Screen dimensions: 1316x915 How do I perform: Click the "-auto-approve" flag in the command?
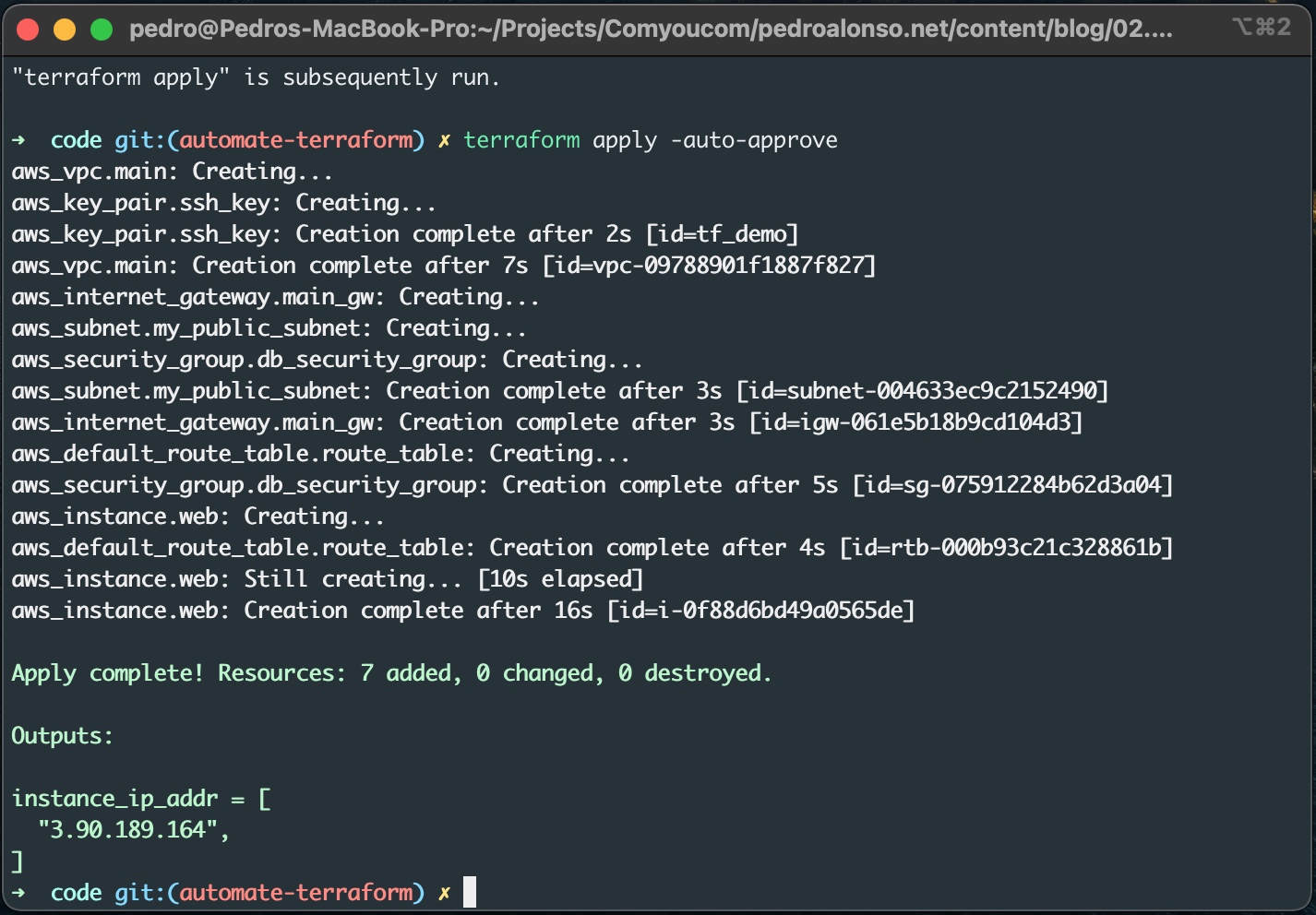(754, 140)
